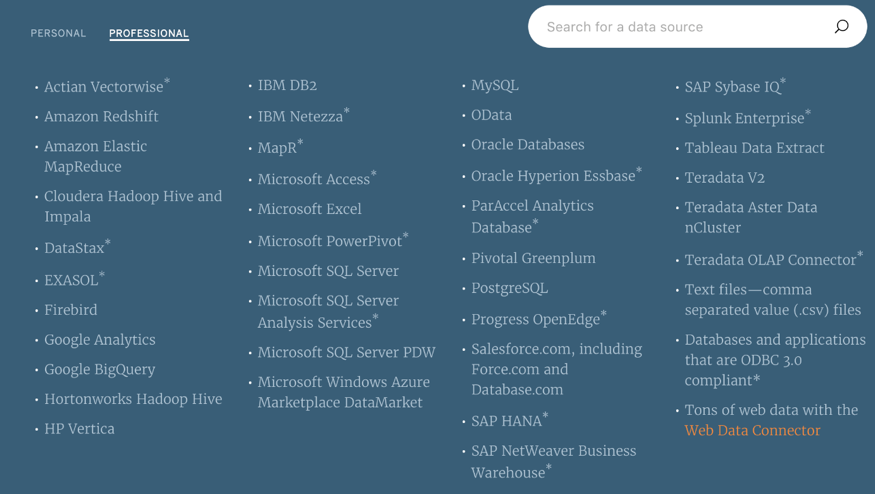875x494 pixels.
Task: Click the data source search field
Action: [680, 27]
